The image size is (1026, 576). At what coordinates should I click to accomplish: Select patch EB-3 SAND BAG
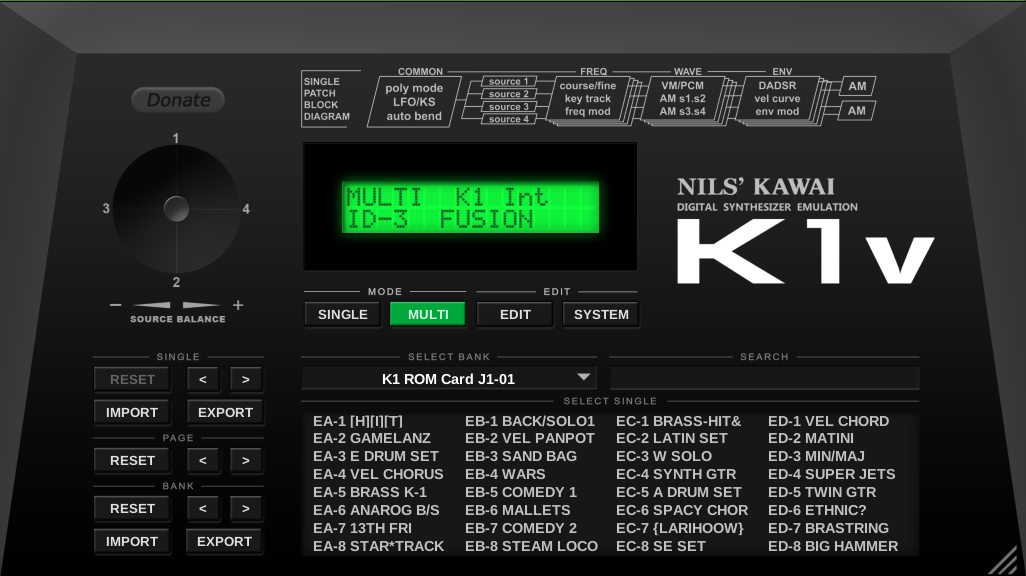pos(521,456)
